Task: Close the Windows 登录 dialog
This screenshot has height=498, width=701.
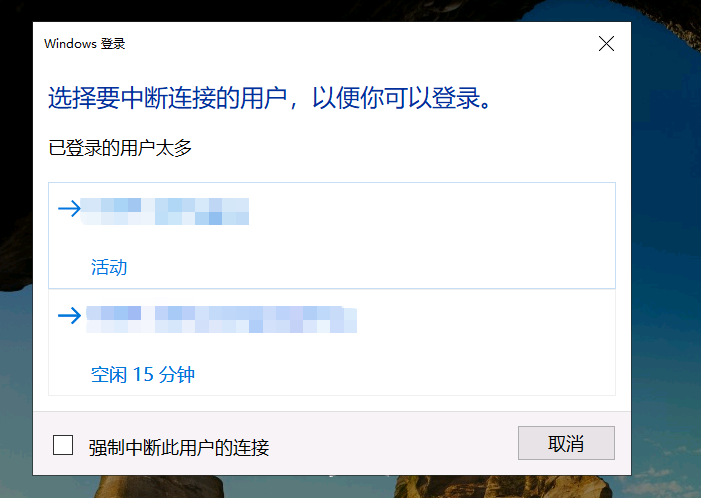Action: (x=606, y=44)
